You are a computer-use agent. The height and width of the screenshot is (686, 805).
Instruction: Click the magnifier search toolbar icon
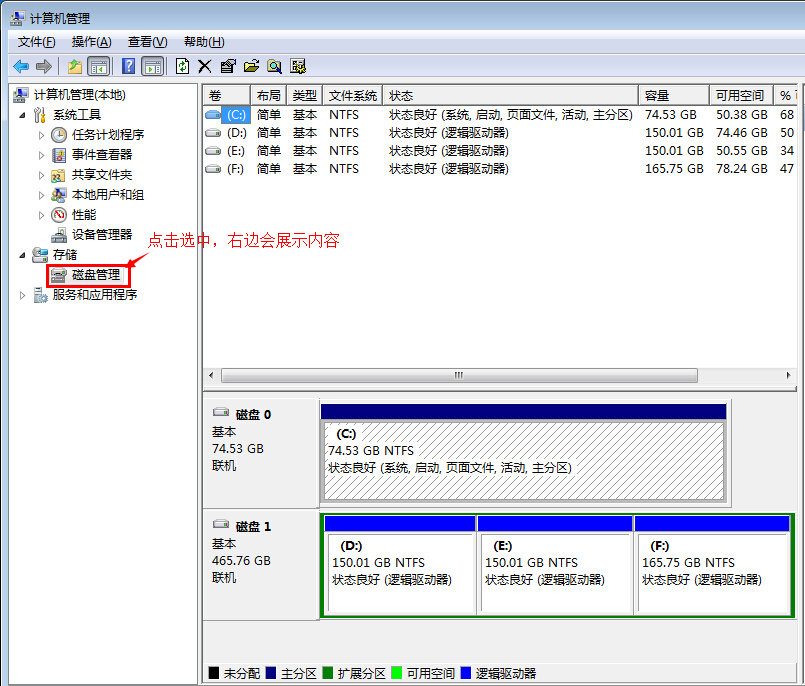coord(274,66)
